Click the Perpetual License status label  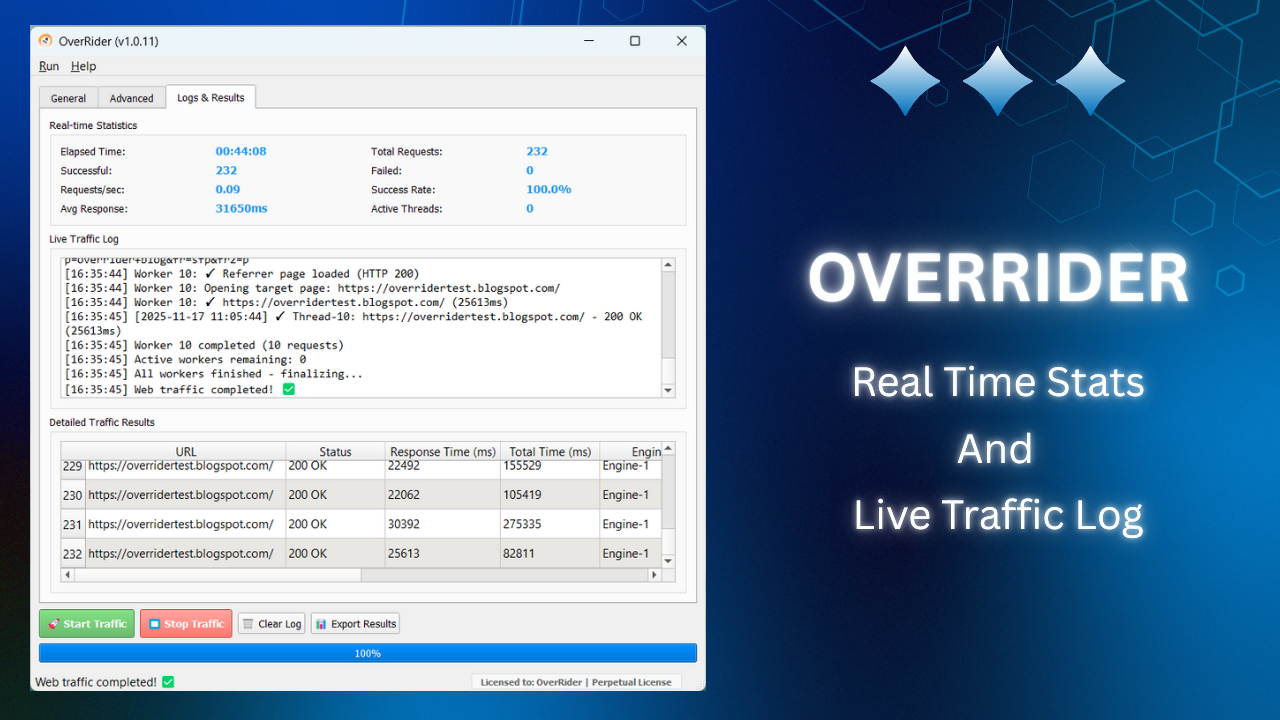pos(632,682)
